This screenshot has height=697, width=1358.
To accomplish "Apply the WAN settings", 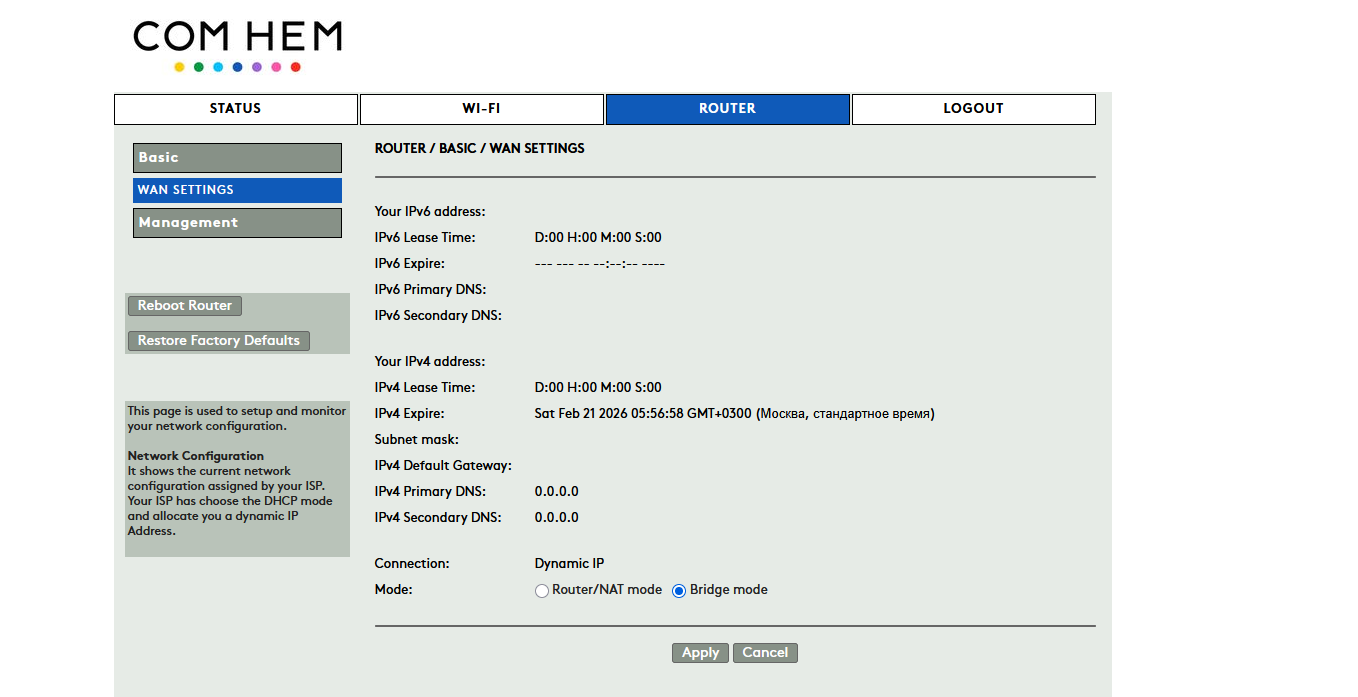I will pyautogui.click(x=700, y=653).
